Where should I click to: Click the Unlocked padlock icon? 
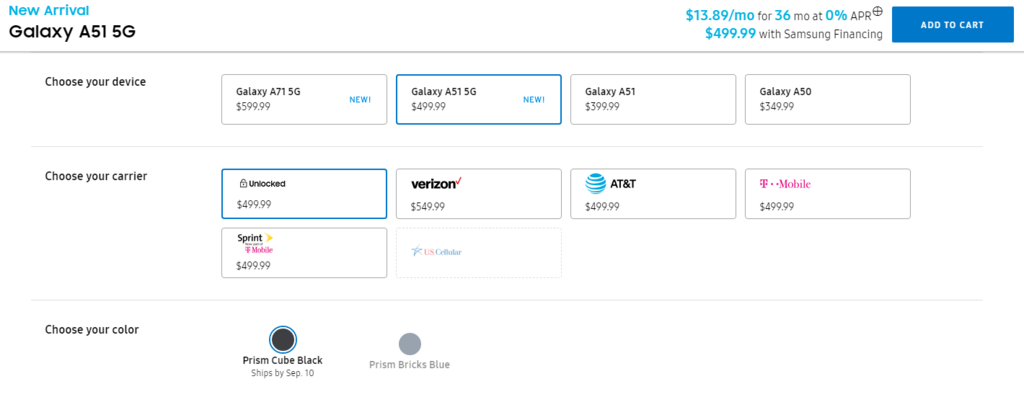tap(243, 183)
